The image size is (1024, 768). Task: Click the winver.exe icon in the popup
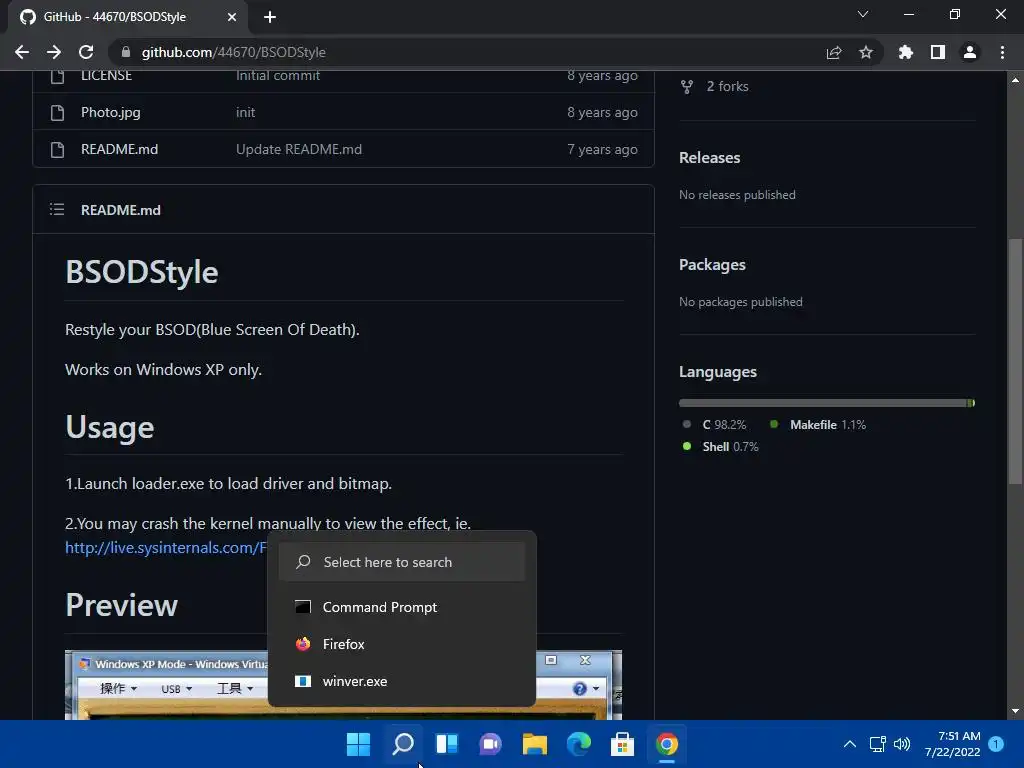click(x=303, y=682)
